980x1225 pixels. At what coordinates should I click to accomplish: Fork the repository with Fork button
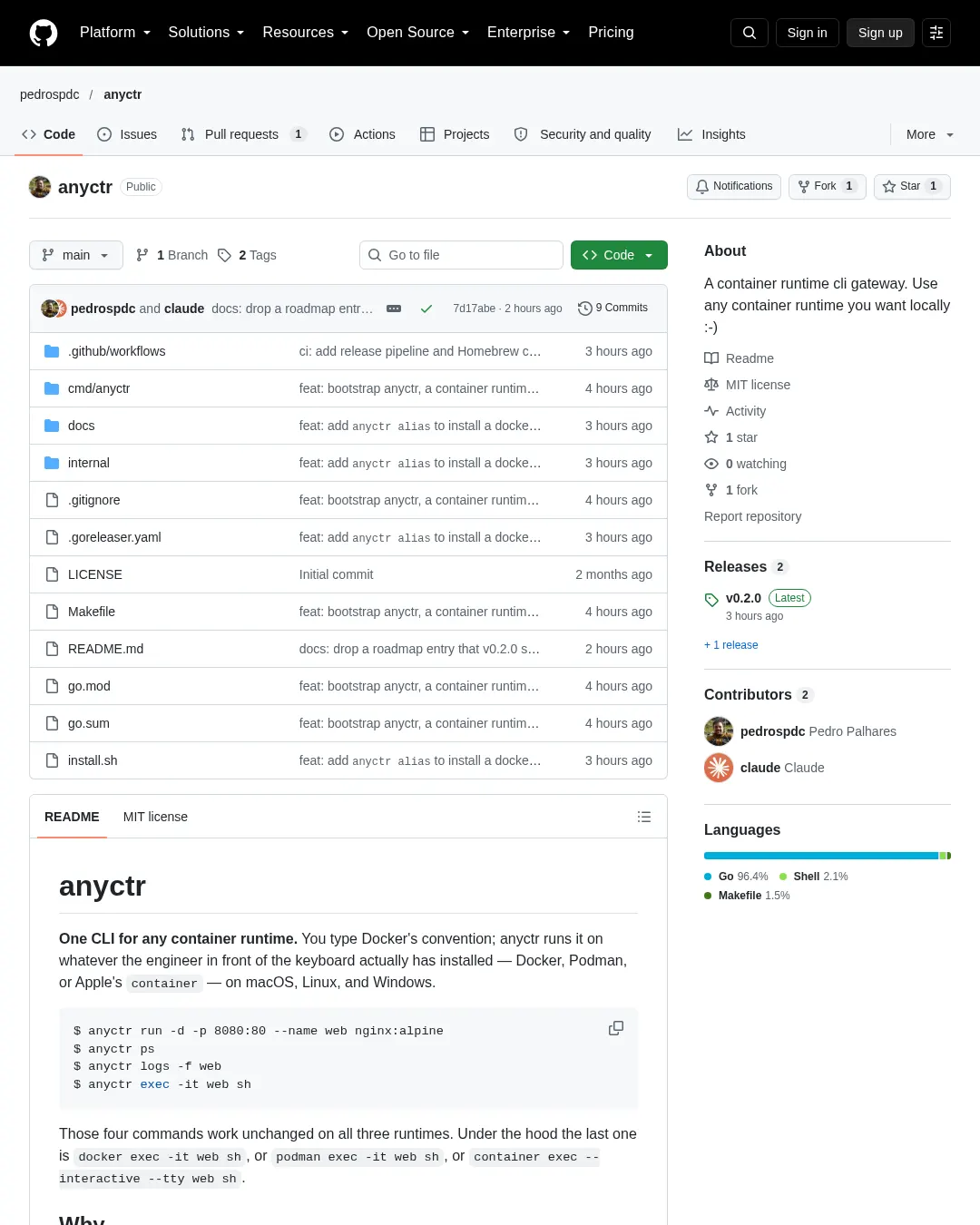coord(827,186)
